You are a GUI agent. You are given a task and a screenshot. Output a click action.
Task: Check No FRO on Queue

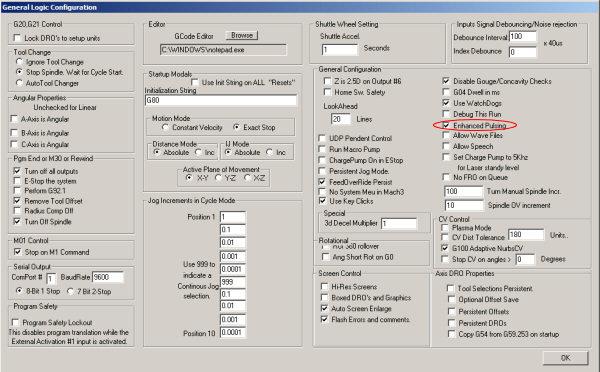[x=446, y=177]
